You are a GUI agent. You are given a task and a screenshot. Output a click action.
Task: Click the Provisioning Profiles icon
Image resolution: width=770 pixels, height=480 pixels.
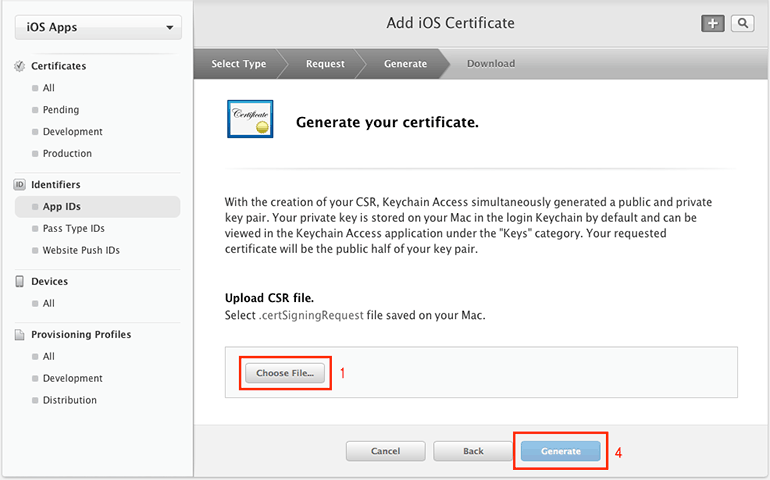pyautogui.click(x=19, y=335)
